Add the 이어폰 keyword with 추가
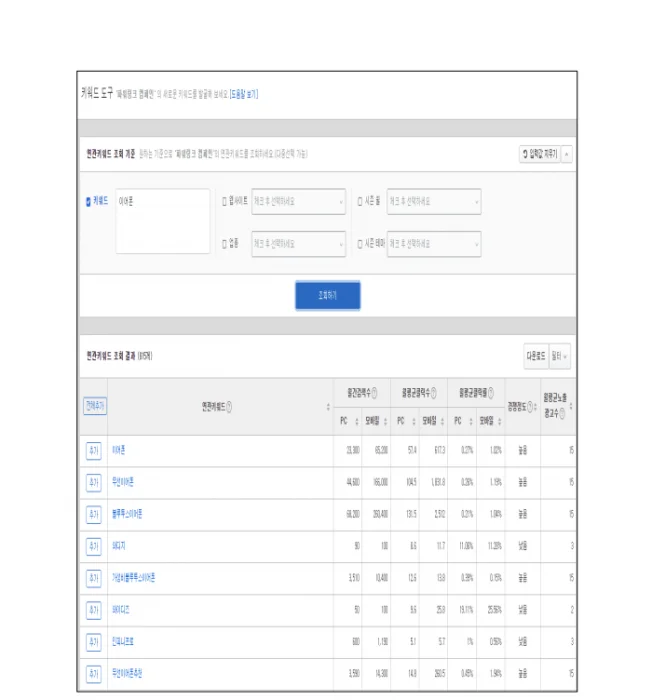Image resolution: width=652 pixels, height=700 pixels. point(94,450)
